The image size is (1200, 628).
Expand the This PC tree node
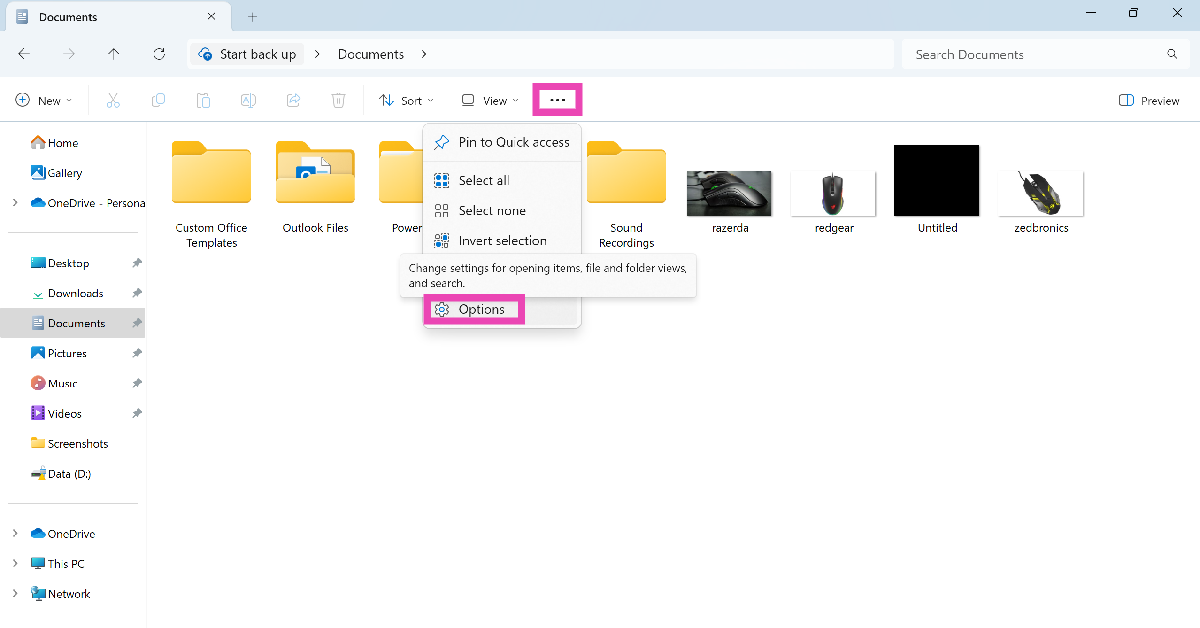tap(15, 564)
